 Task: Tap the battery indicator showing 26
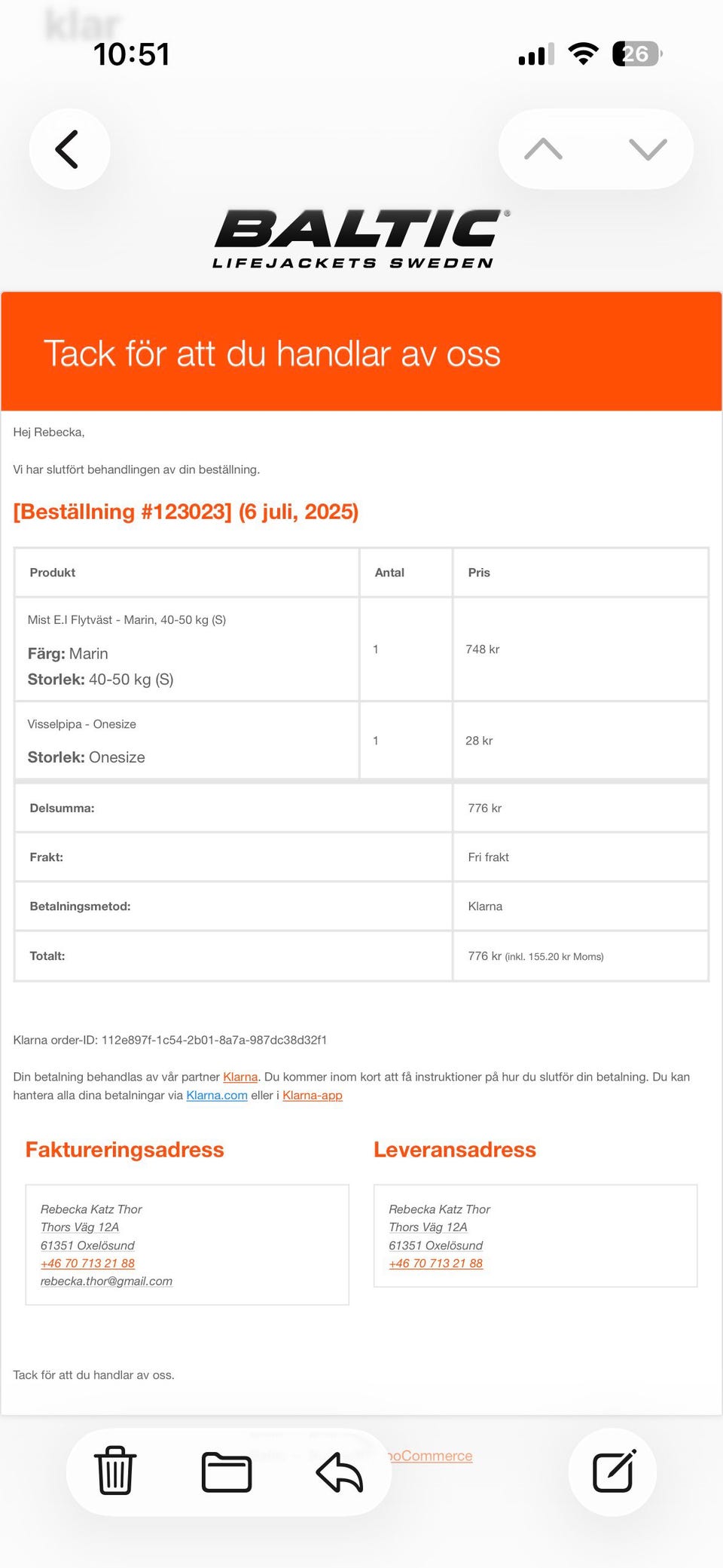pos(636,53)
